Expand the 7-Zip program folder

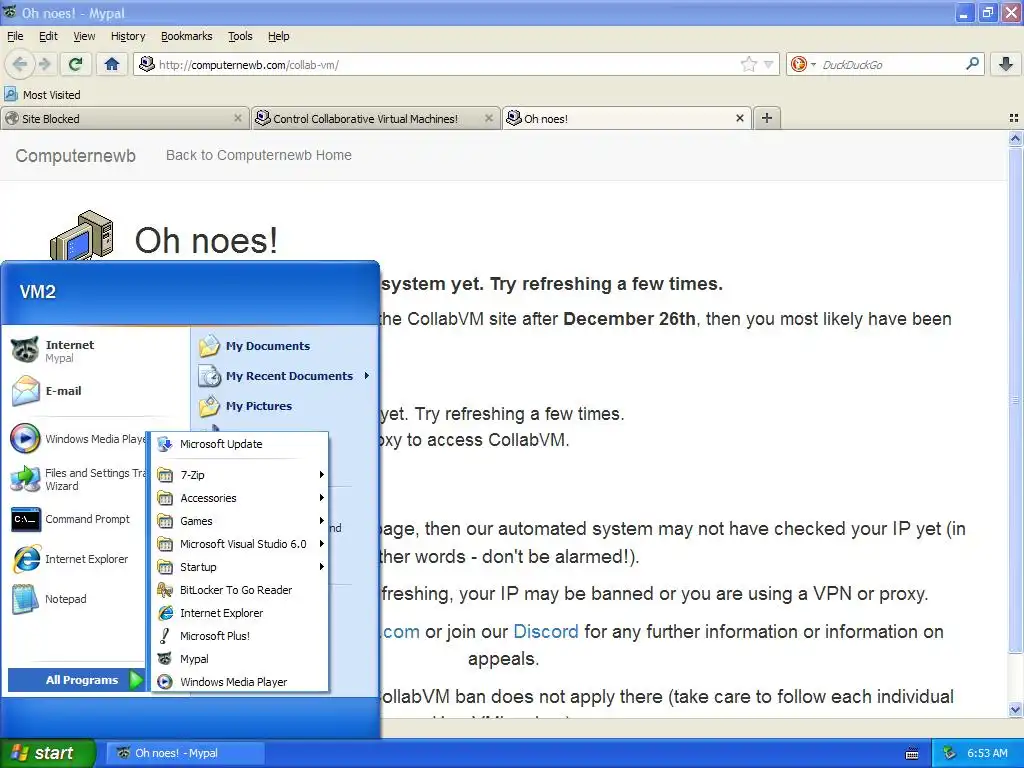240,475
